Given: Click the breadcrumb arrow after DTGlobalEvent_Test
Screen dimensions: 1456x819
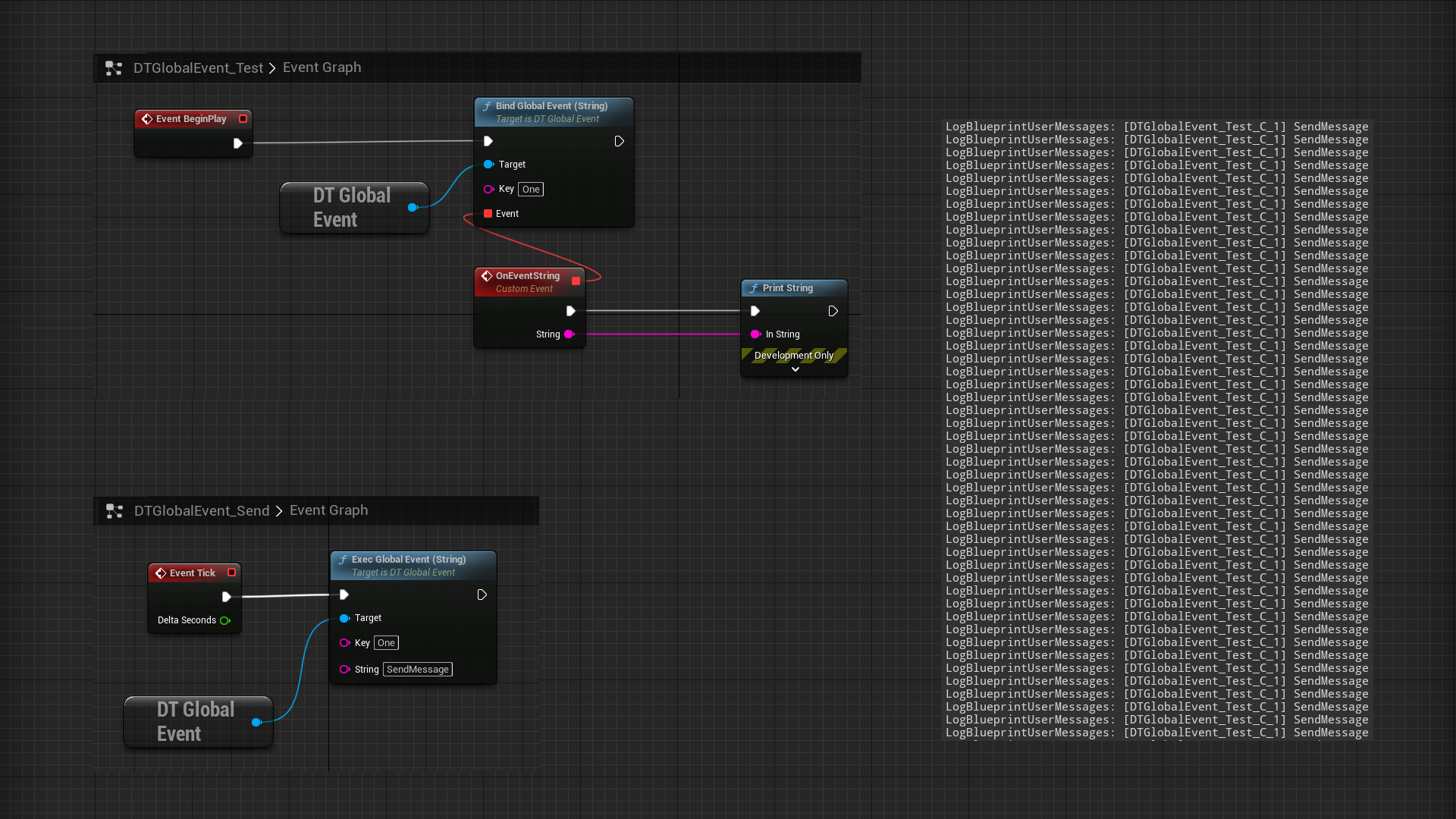Looking at the screenshot, I should [x=272, y=68].
